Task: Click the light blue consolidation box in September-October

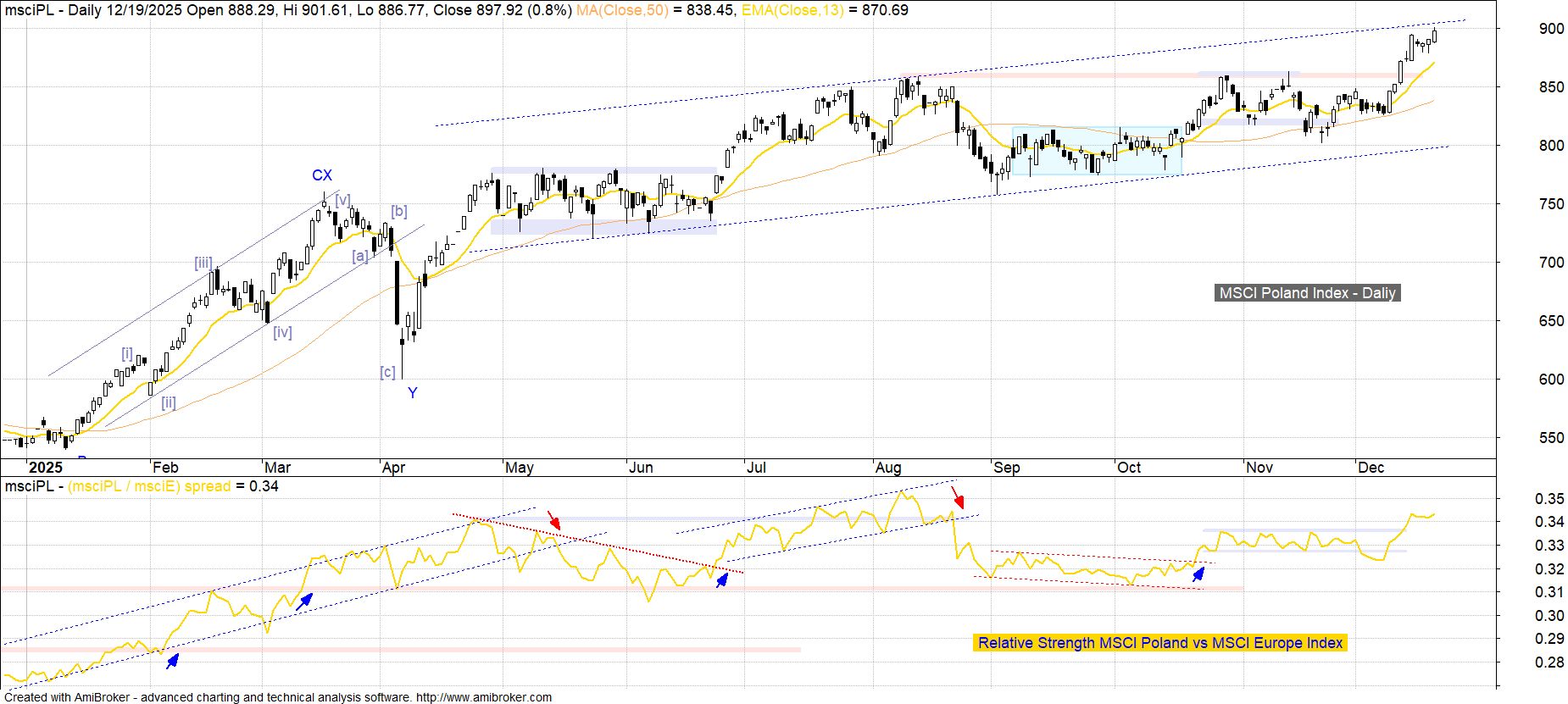Action: click(1097, 152)
